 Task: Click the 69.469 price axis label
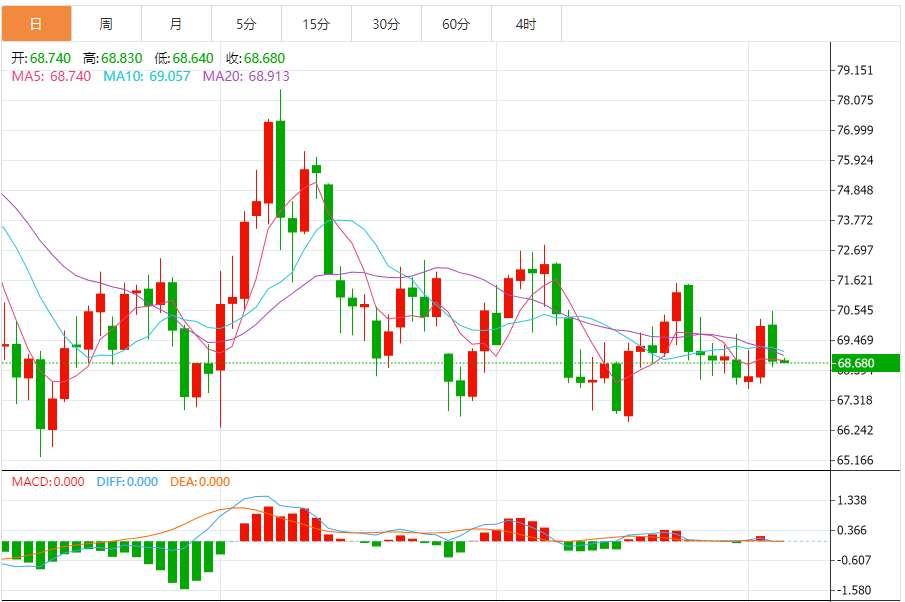pyautogui.click(x=855, y=341)
